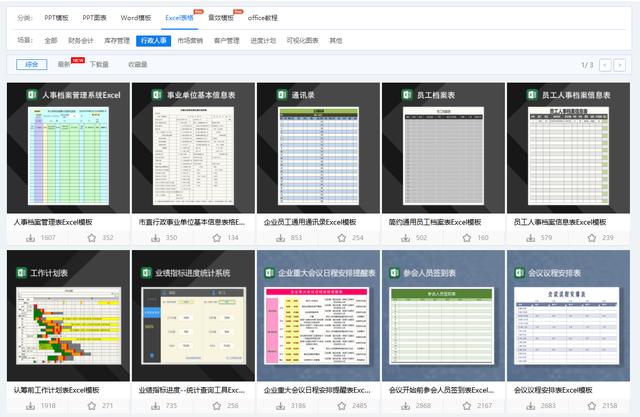The image size is (640, 417).
Task: Click download icon under 会议议程安排表Excel模板
Action: (531, 406)
